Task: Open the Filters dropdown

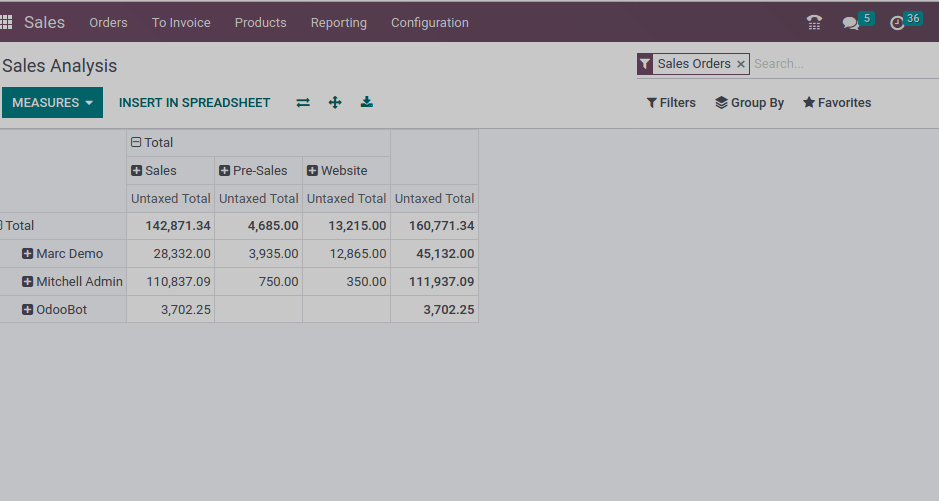Action: pos(671,103)
